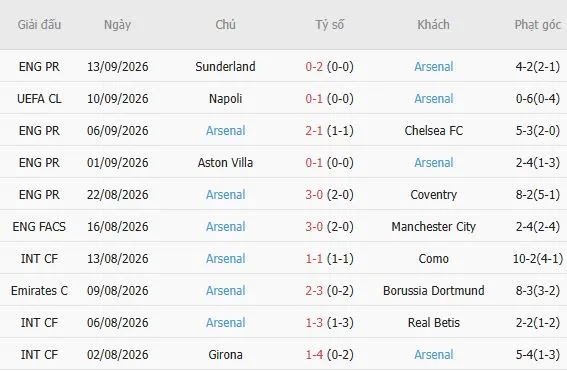Open the 0-2 score of Sunderland match
567x371 pixels.
(314, 67)
